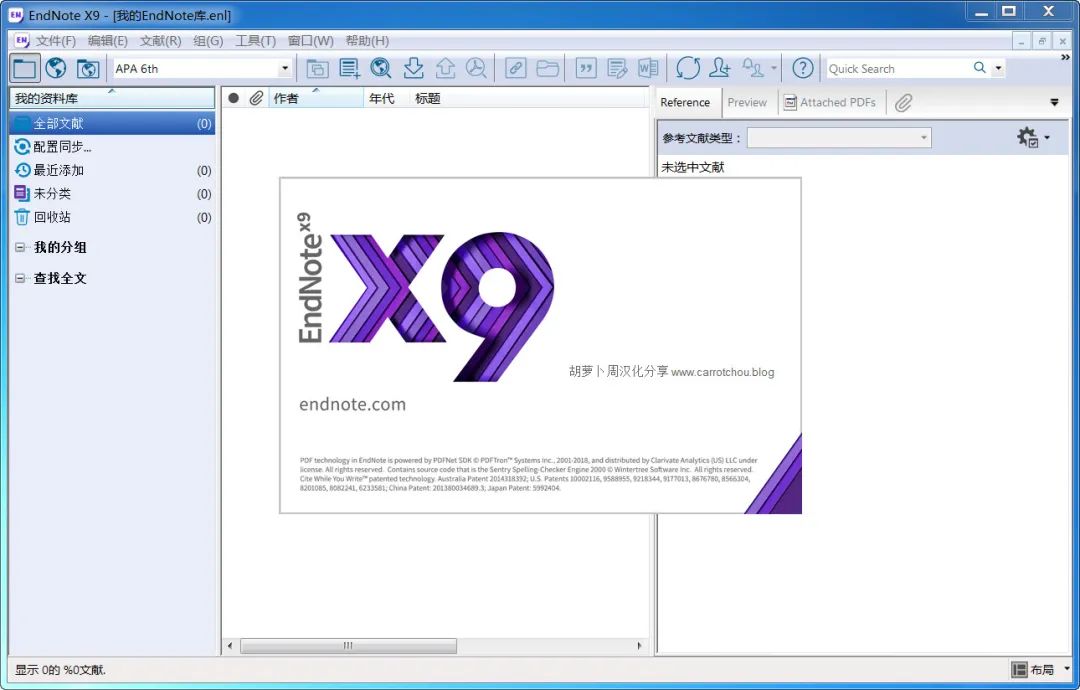Click the Open File folder icon

pyautogui.click(x=548, y=68)
